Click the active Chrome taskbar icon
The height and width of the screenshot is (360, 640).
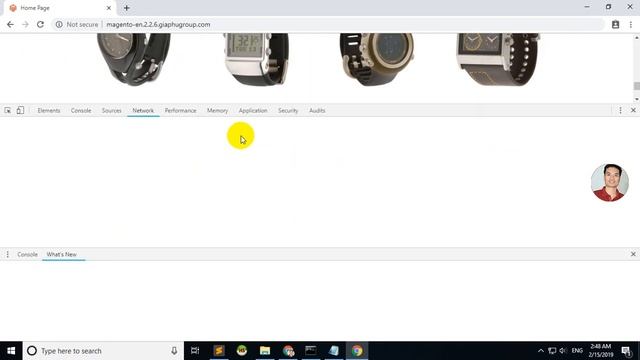(x=357, y=351)
